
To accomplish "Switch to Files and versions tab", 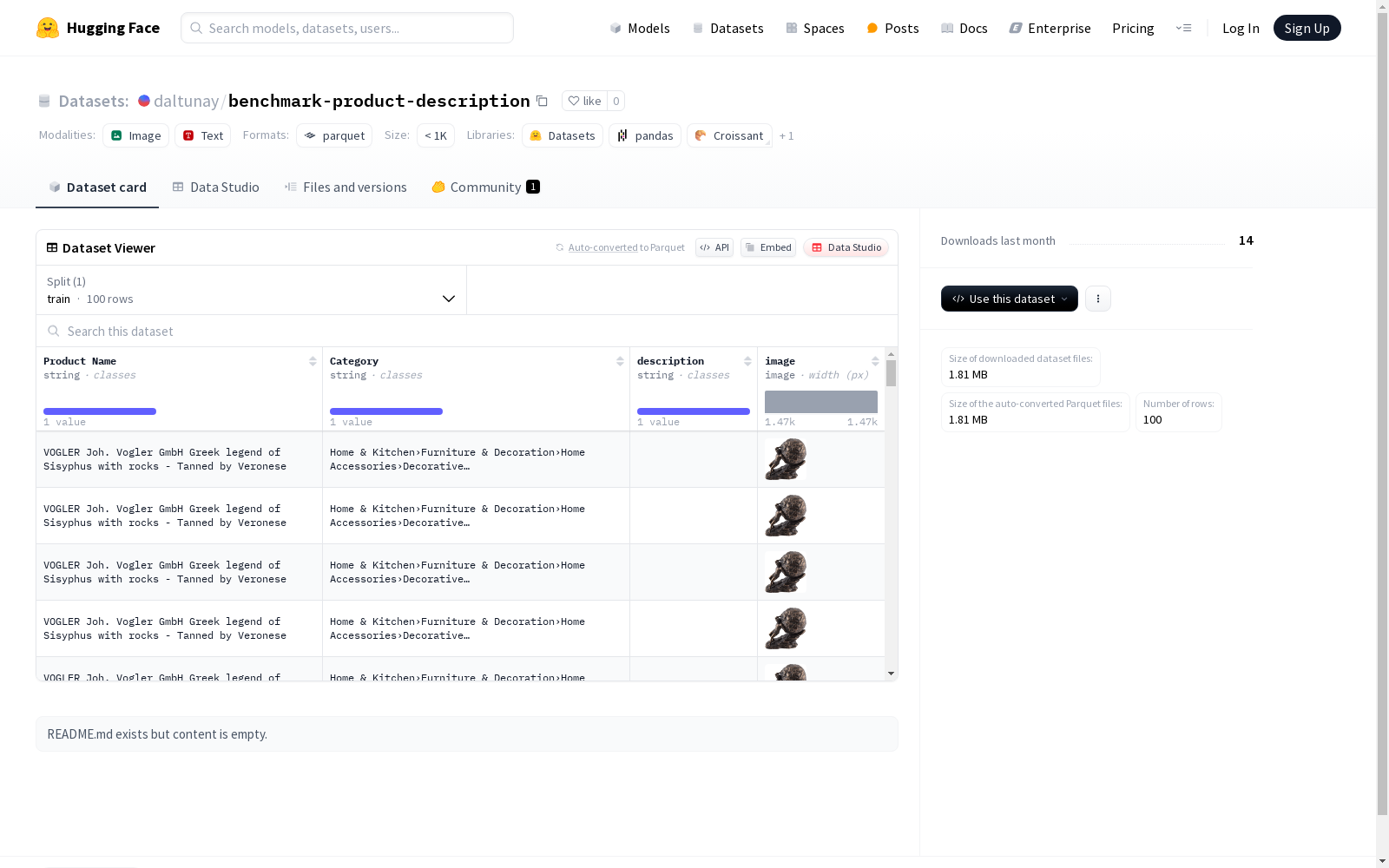I will point(346,187).
